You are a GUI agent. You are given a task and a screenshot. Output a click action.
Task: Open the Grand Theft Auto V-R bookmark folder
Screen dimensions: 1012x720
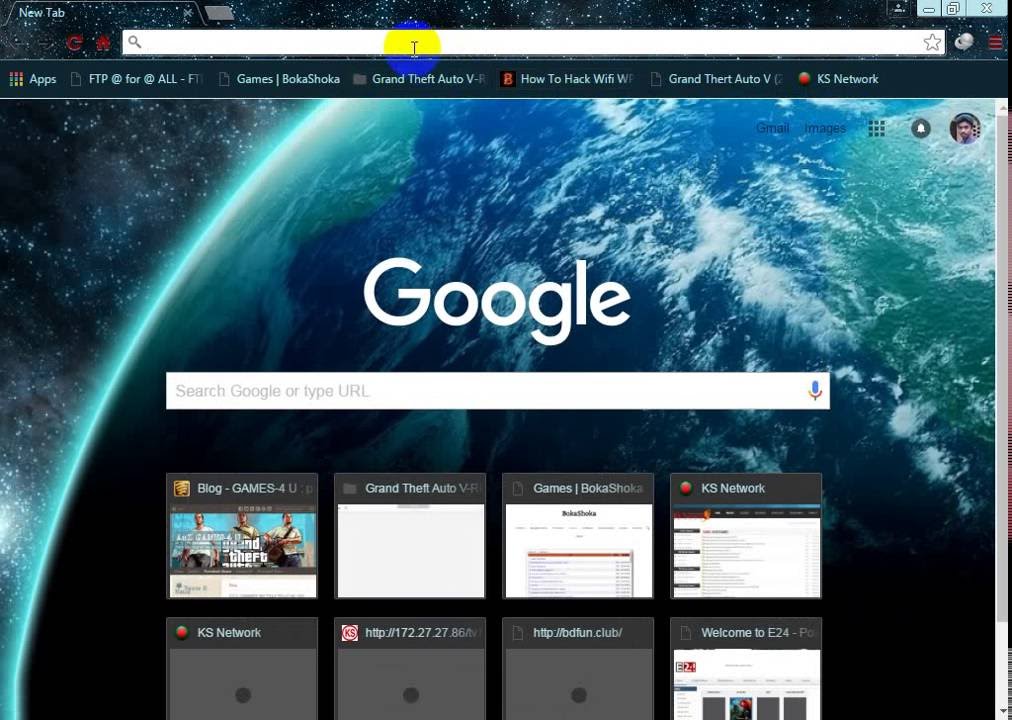(419, 79)
